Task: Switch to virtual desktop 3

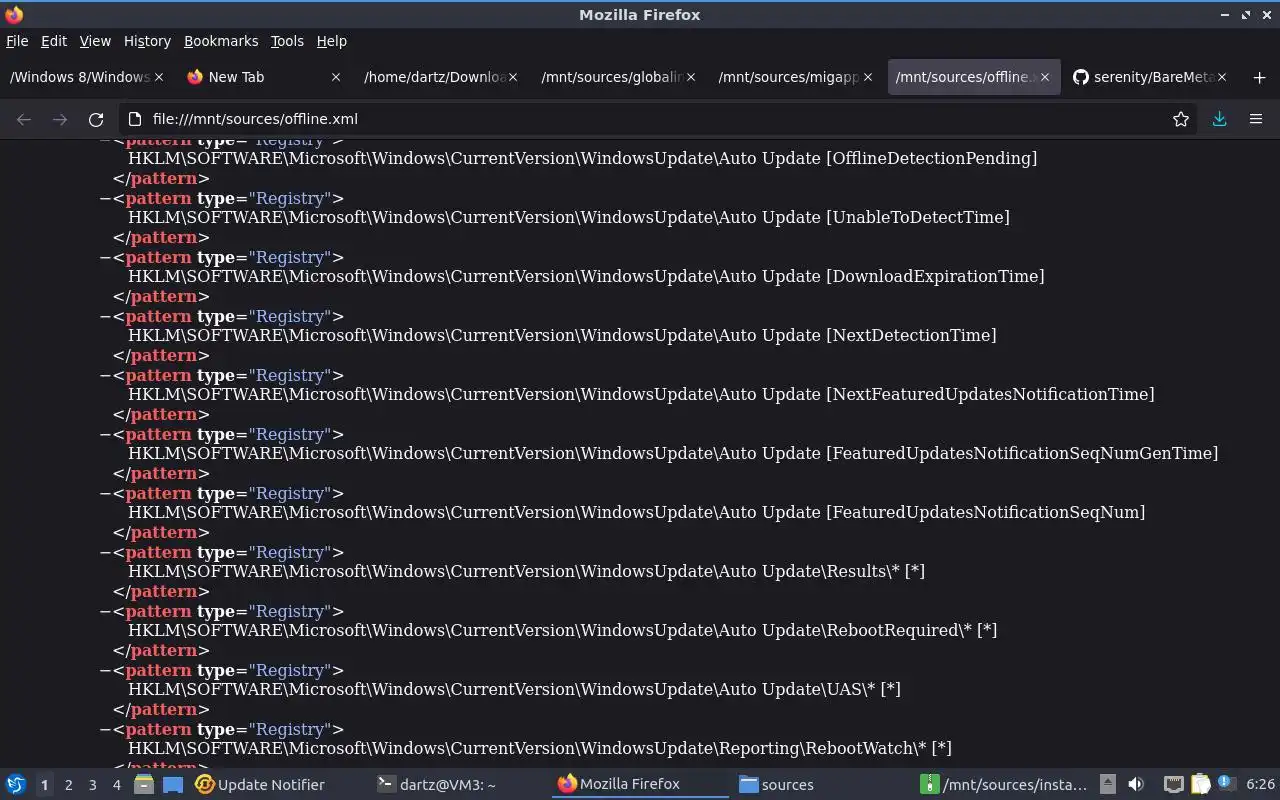Action: click(x=92, y=785)
